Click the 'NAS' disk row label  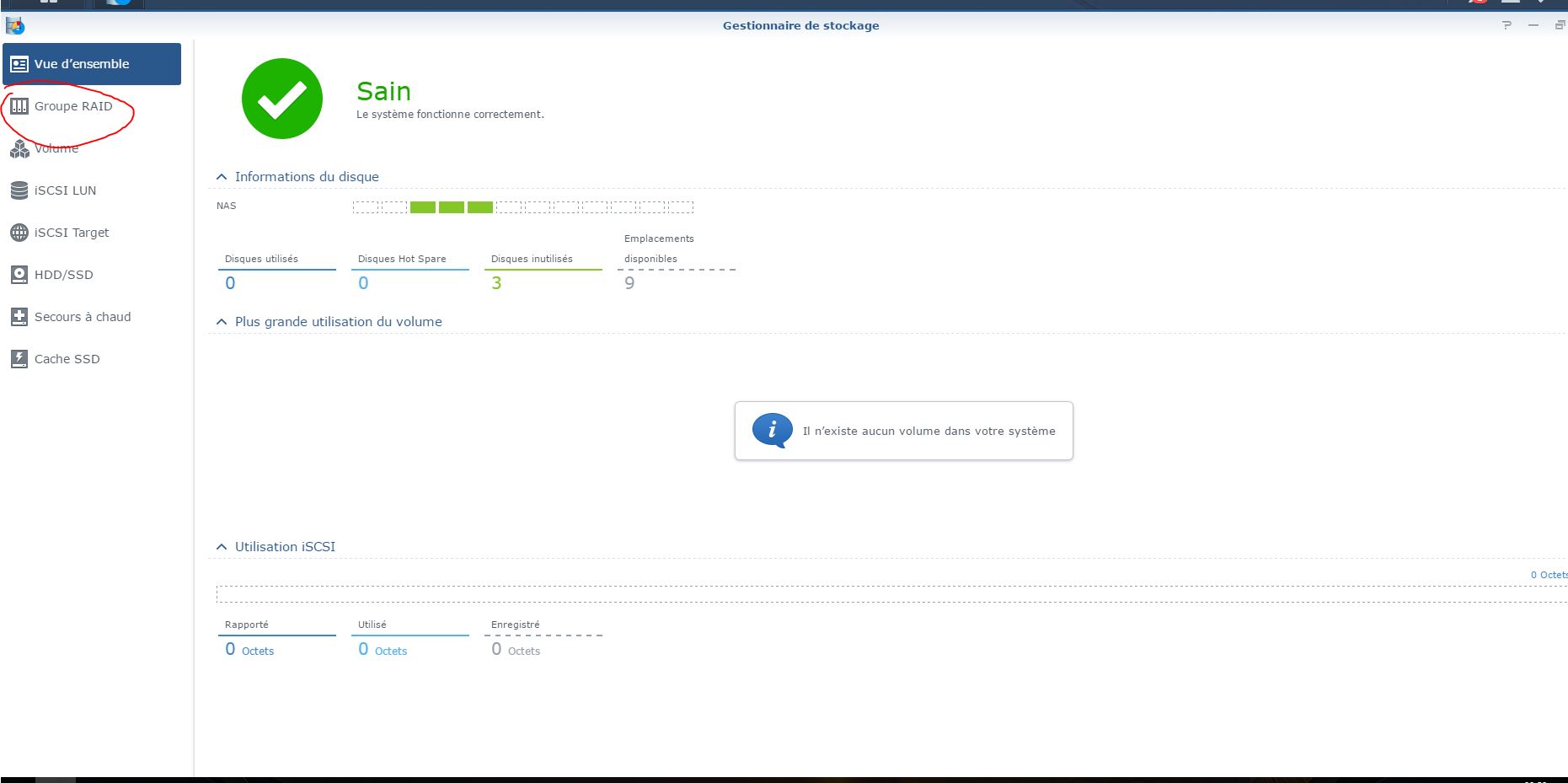pos(227,206)
